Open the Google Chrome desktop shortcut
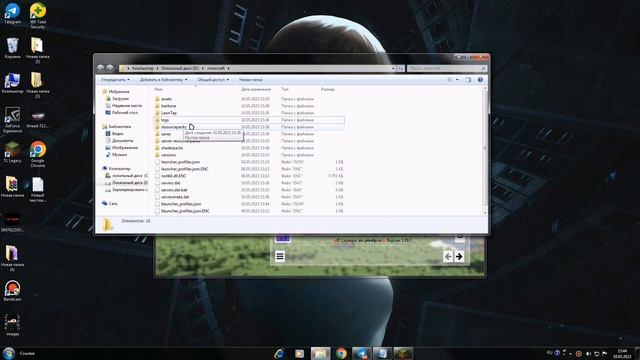 (38, 154)
